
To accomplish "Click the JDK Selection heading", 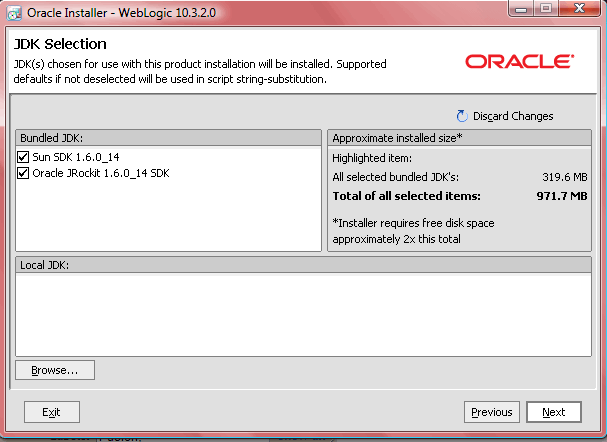I will click(x=60, y=44).
